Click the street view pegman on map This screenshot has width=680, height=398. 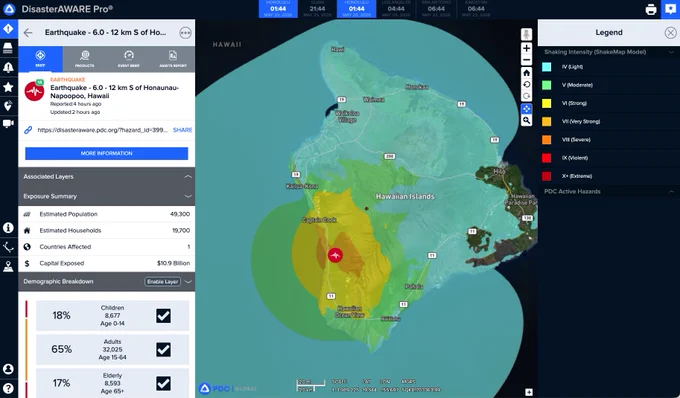pyautogui.click(x=526, y=34)
